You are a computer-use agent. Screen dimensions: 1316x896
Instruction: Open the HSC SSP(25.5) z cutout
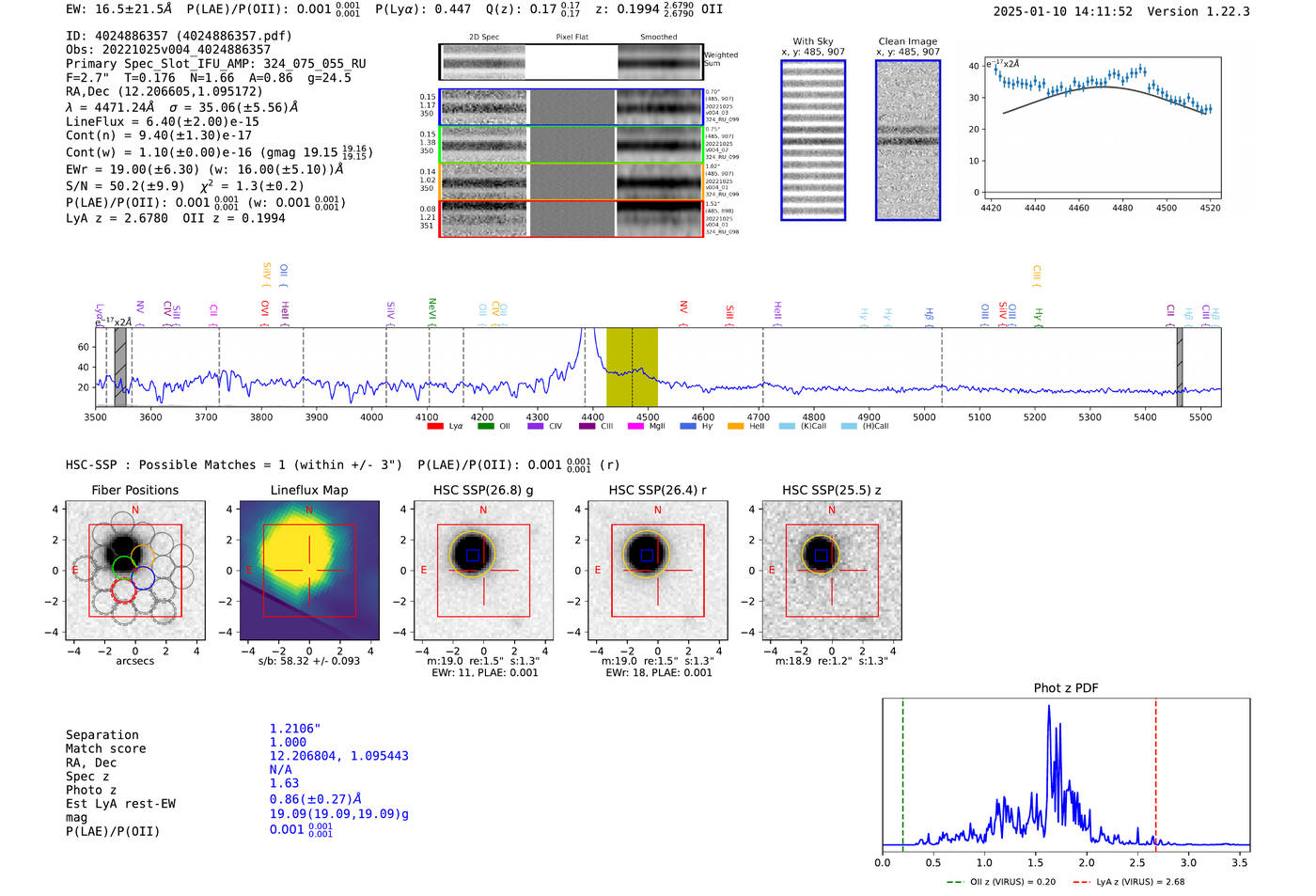832,571
